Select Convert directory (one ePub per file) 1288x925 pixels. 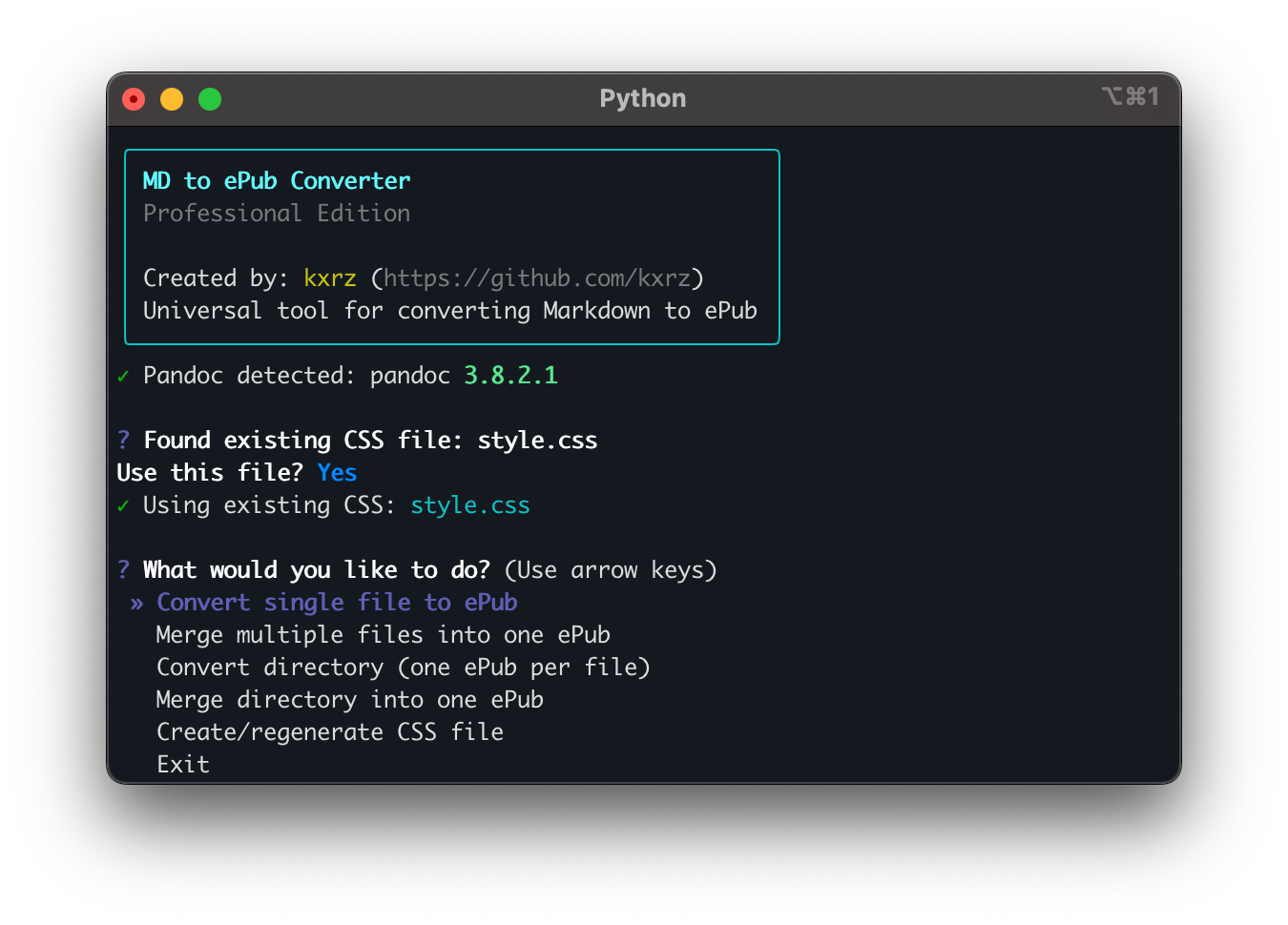click(x=403, y=668)
